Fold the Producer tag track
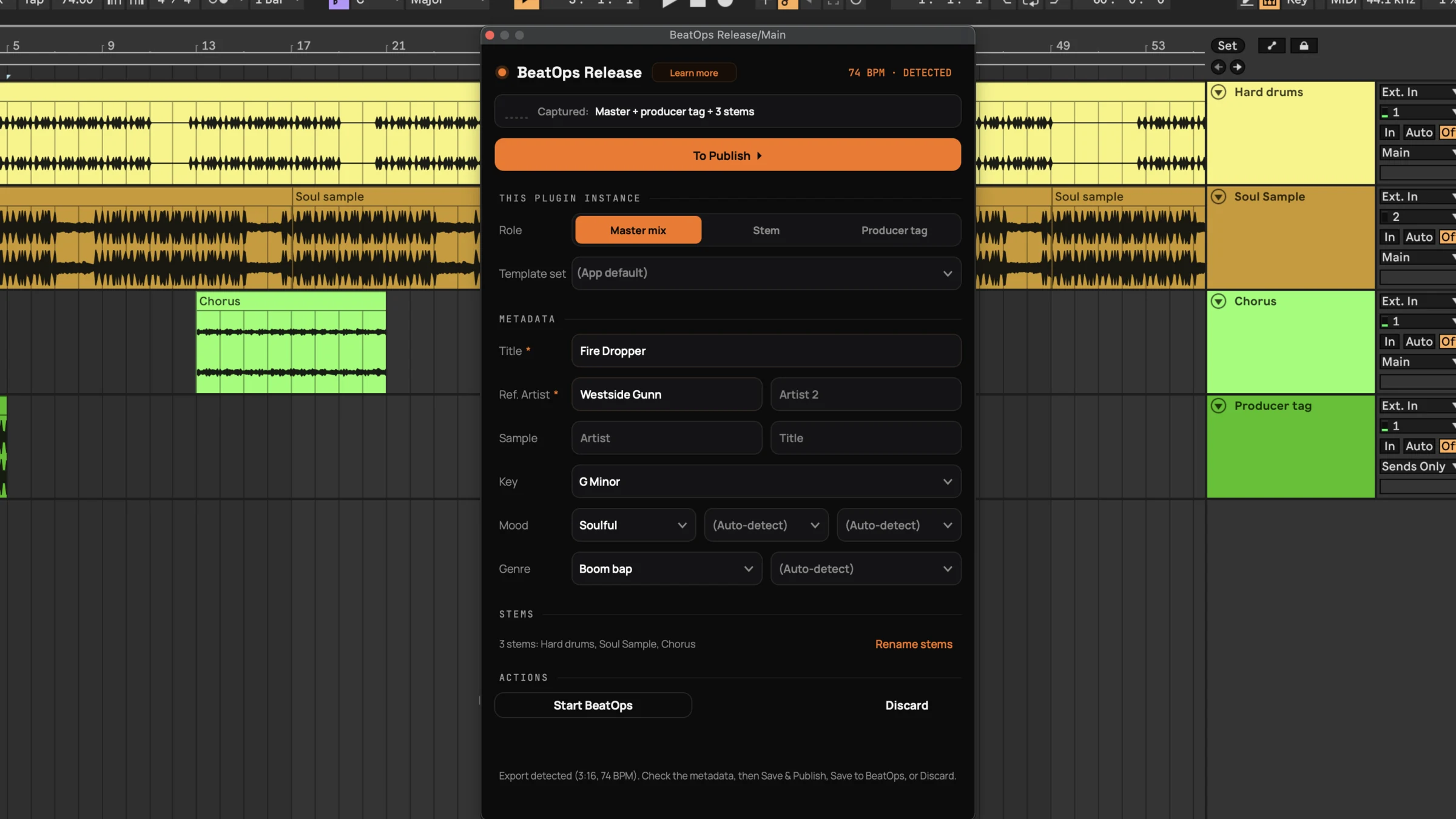 pos(1219,406)
